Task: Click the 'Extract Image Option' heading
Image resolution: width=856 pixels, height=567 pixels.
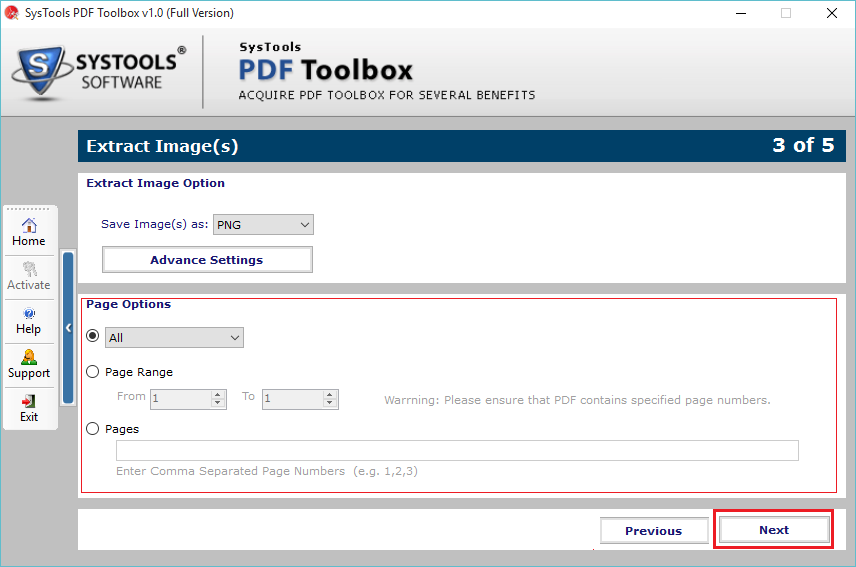Action: 156,183
